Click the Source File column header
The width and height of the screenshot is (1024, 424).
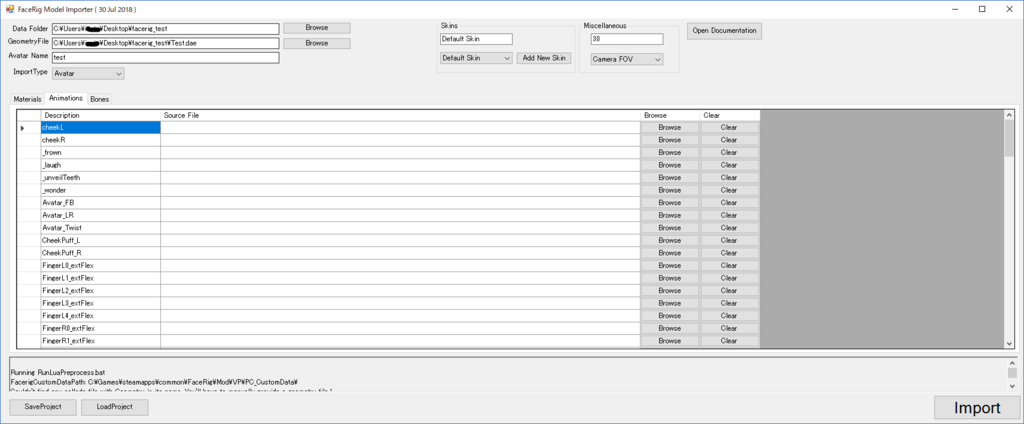(x=400, y=115)
